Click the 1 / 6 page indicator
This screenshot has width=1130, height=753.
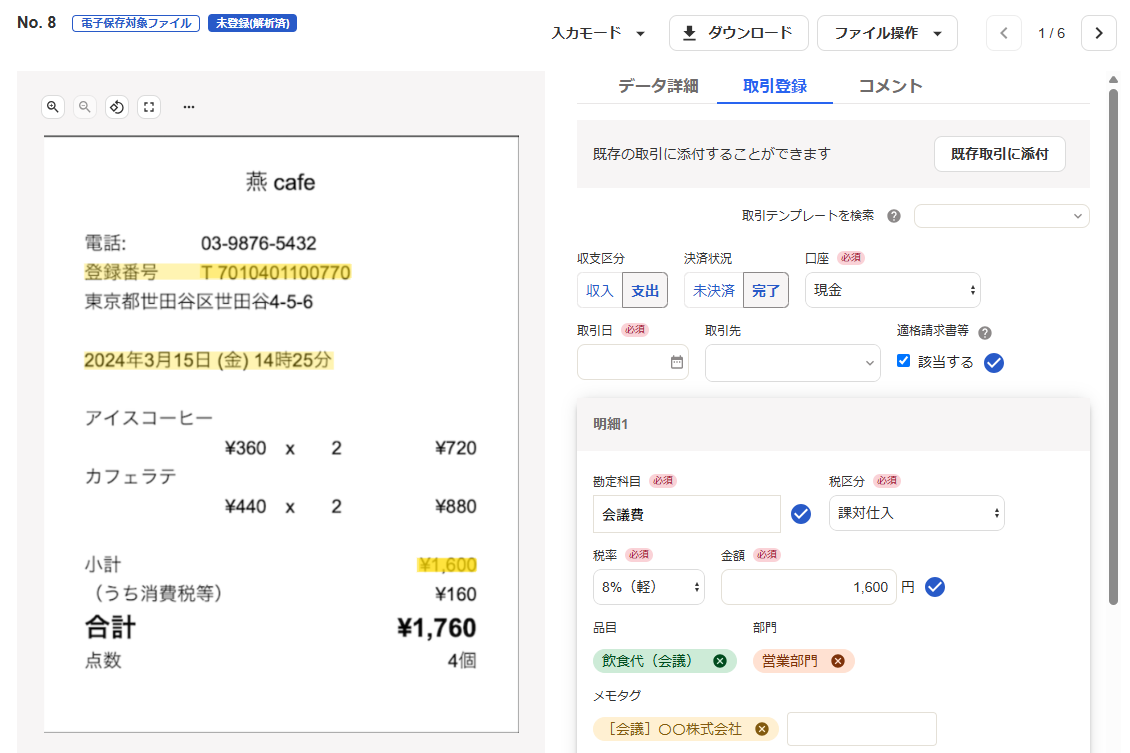point(1051,33)
